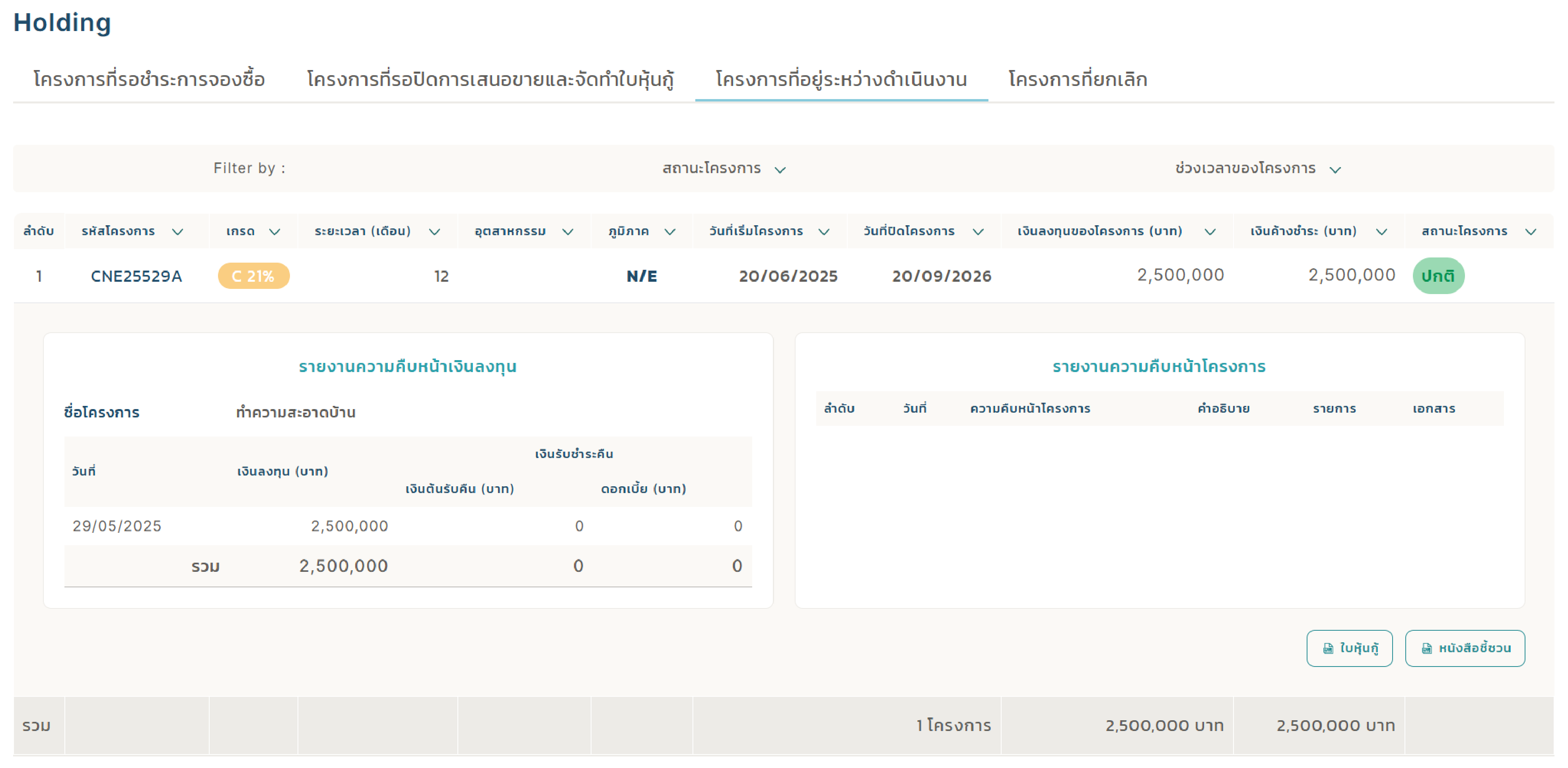
Task: Click the N/E region cell
Action: pos(642,277)
